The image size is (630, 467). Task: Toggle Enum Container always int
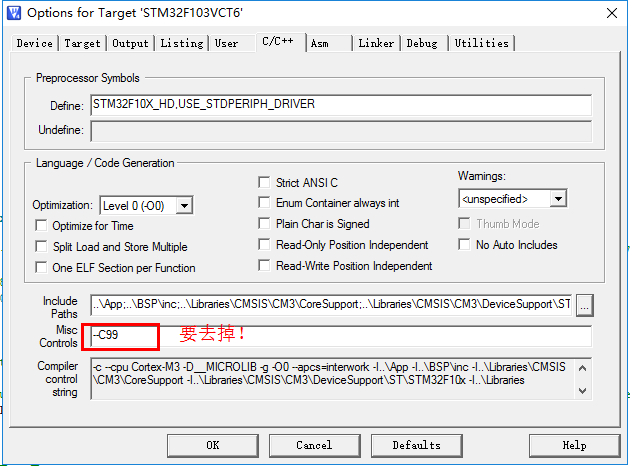[x=264, y=203]
